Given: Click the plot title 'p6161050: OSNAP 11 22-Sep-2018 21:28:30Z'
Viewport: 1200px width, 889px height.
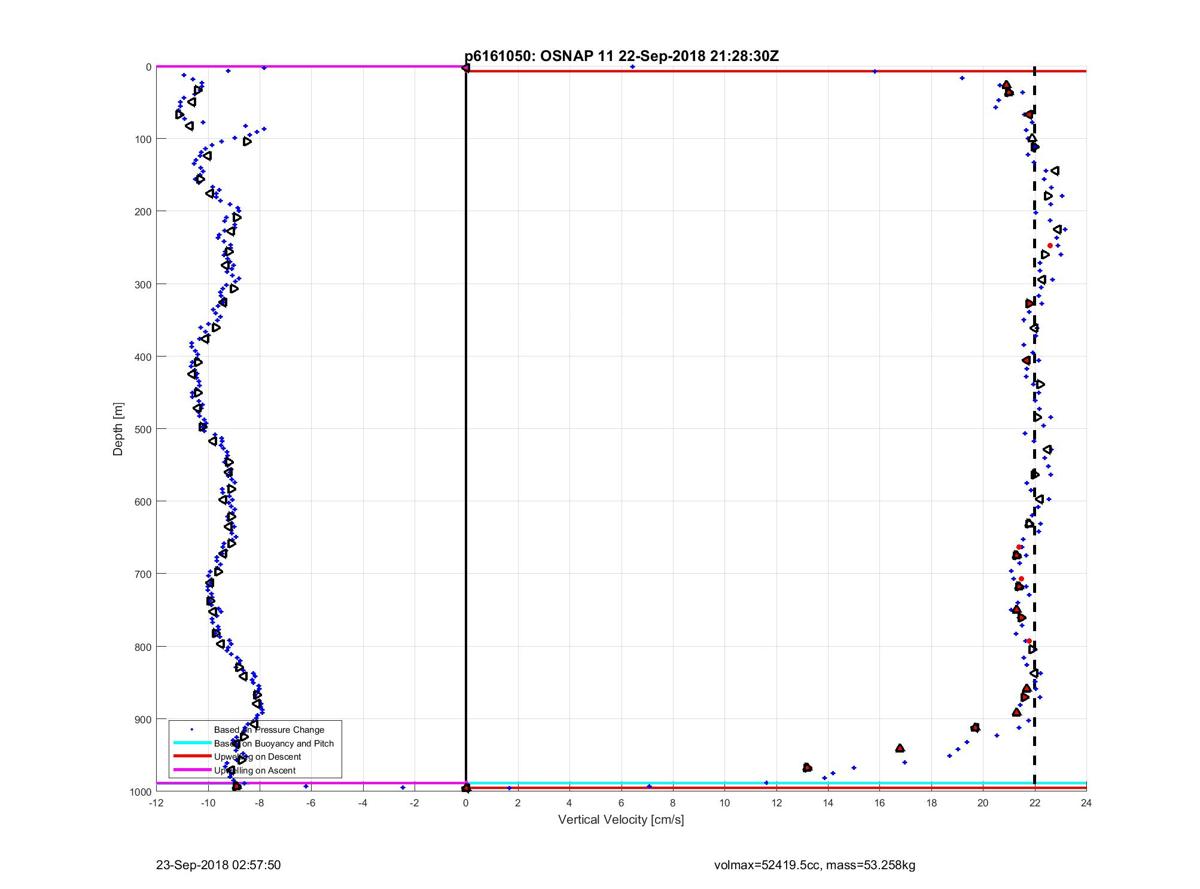Looking at the screenshot, I should [x=621, y=57].
